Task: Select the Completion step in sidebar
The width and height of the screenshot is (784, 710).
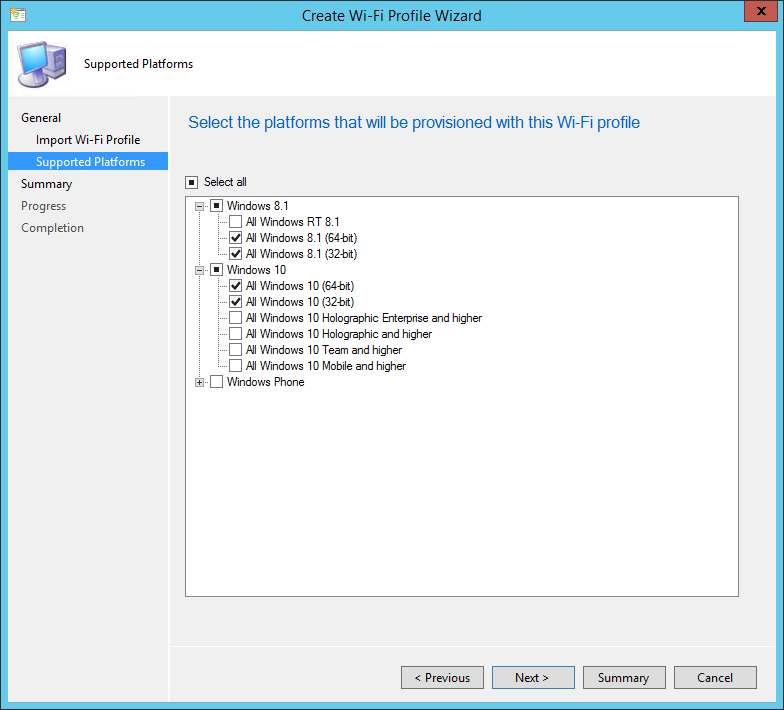Action: click(x=52, y=228)
